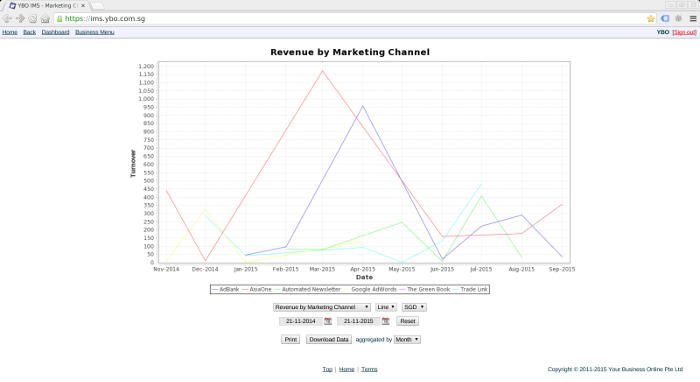Close the YBO IMS browser tab
Image resolution: width=700 pixels, height=382 pixels.
[83, 6]
